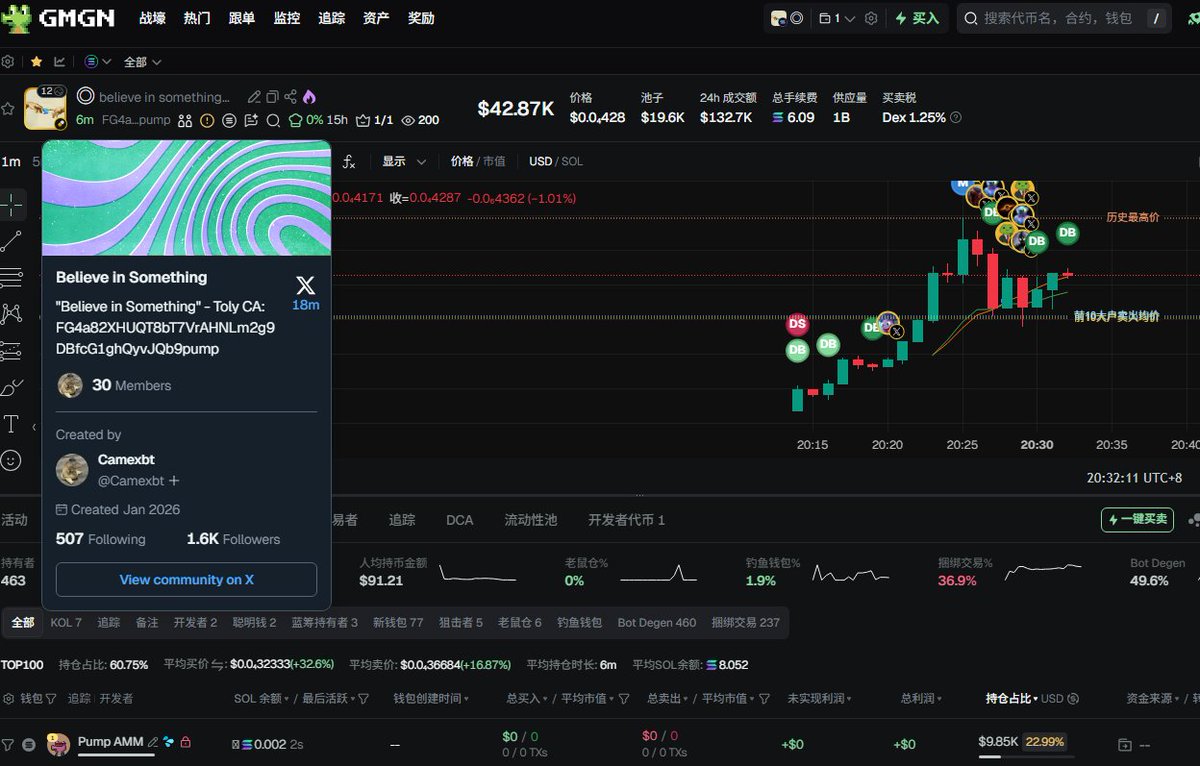Switch chart currency from USD to SOL
The image size is (1200, 766).
(x=573, y=161)
